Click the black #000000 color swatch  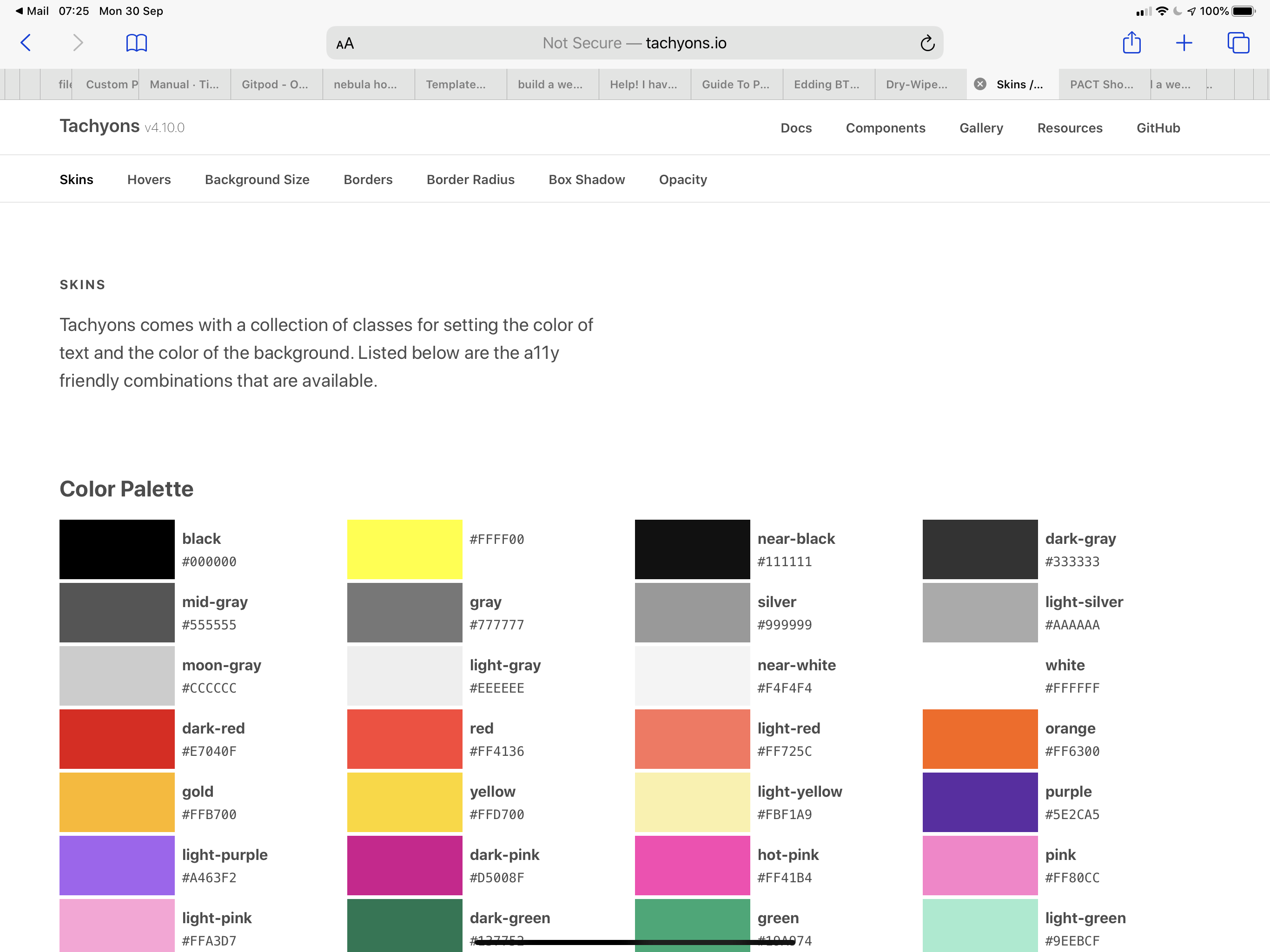(117, 549)
